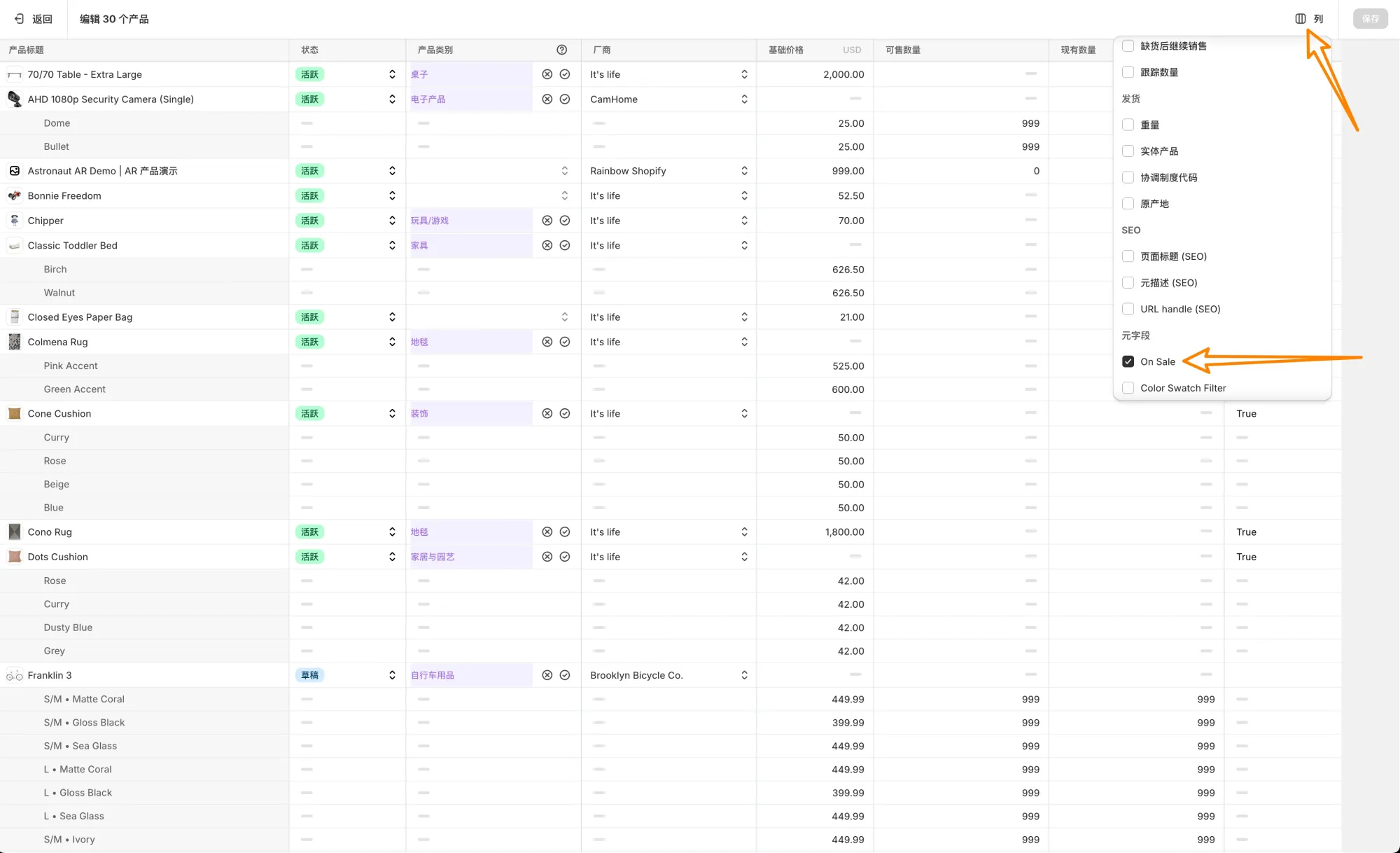Enable the Color Swatch Filter checkbox
The width and height of the screenshot is (1400, 853).
[x=1128, y=388]
